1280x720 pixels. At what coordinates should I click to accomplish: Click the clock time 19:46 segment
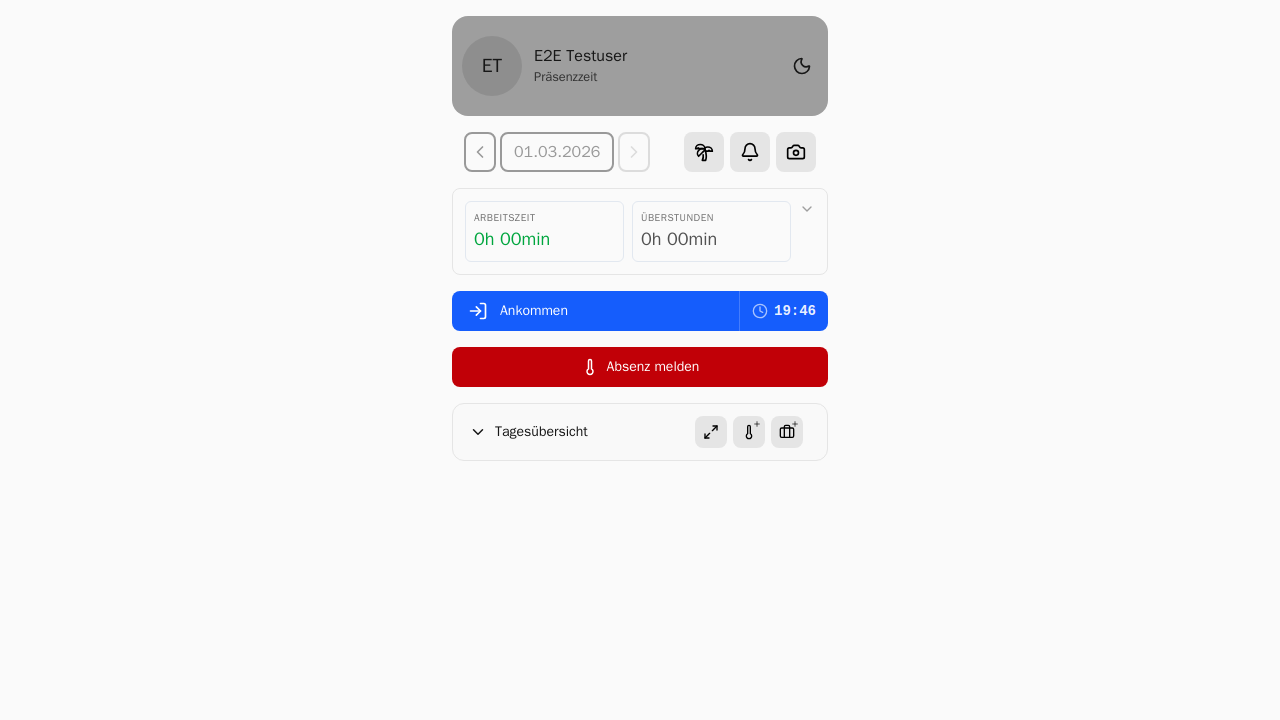(784, 311)
